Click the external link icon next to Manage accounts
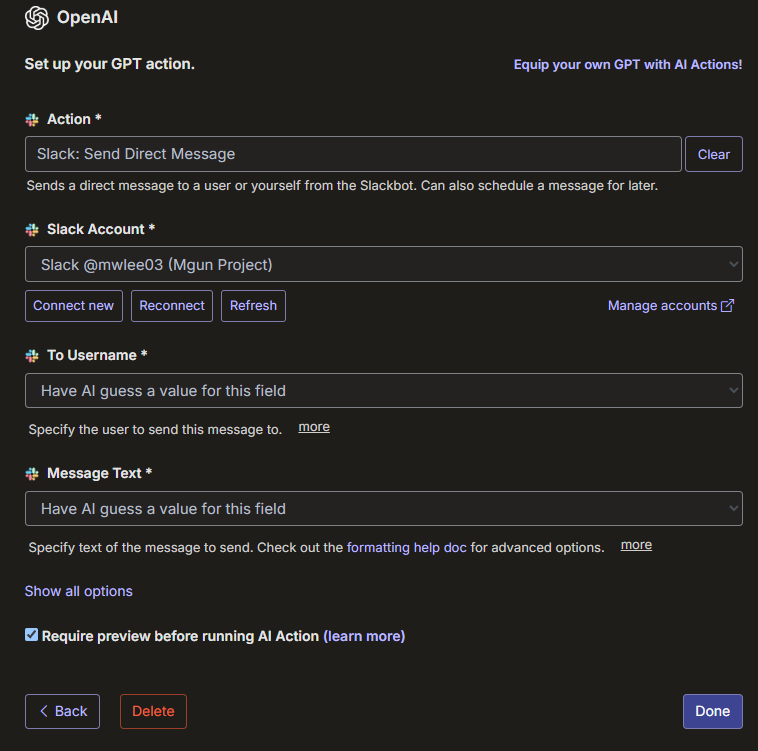The image size is (758, 751). [727, 306]
